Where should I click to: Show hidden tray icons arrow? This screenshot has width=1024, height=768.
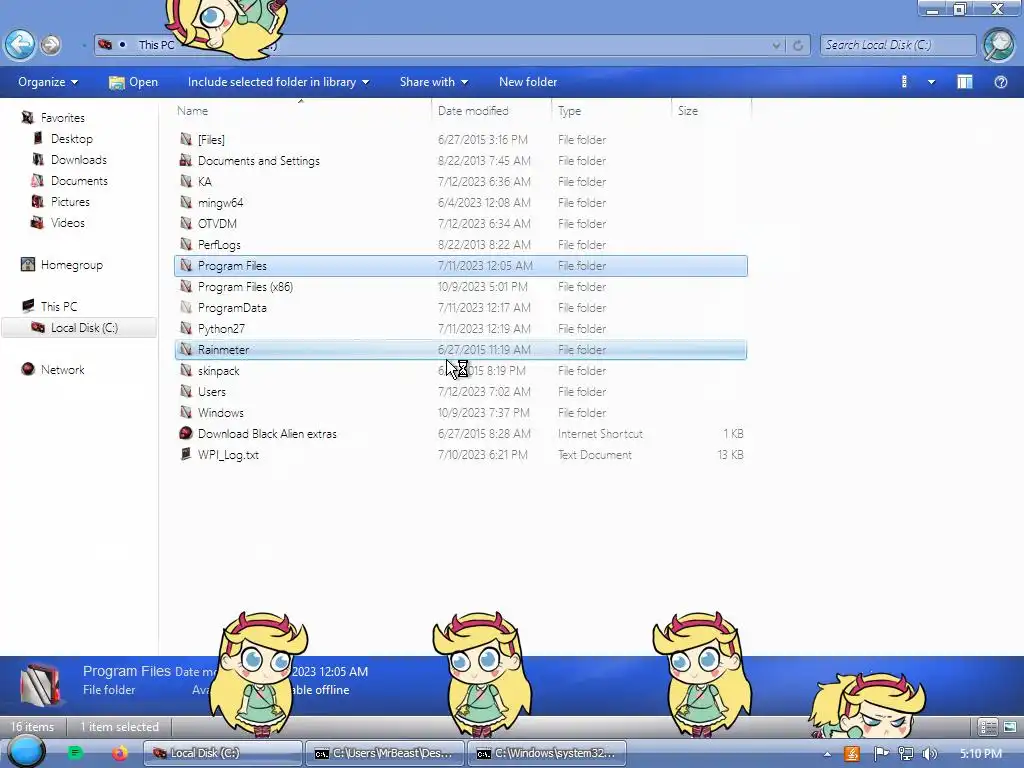827,754
